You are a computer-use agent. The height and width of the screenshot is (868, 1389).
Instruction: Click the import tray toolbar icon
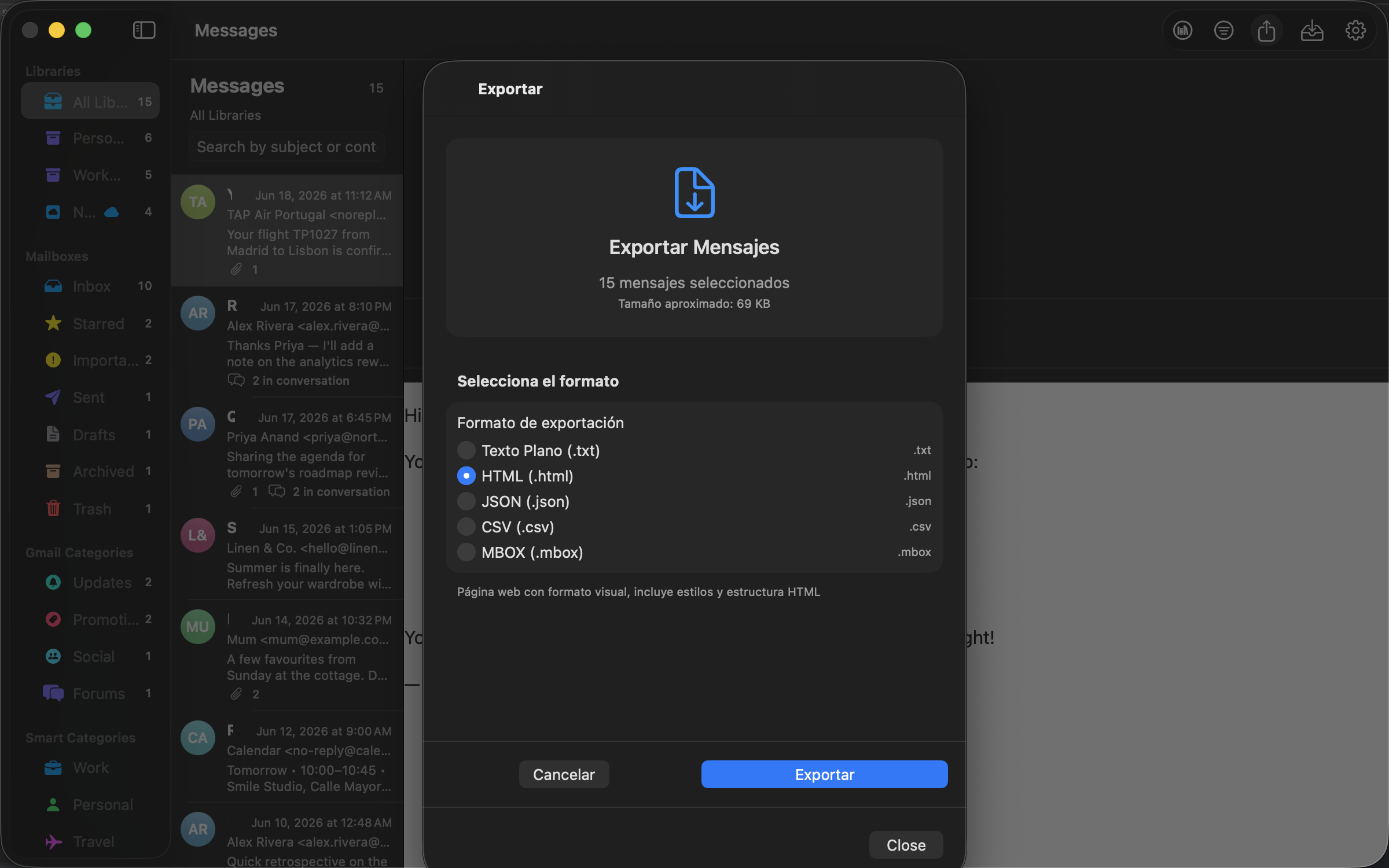pyautogui.click(x=1311, y=30)
